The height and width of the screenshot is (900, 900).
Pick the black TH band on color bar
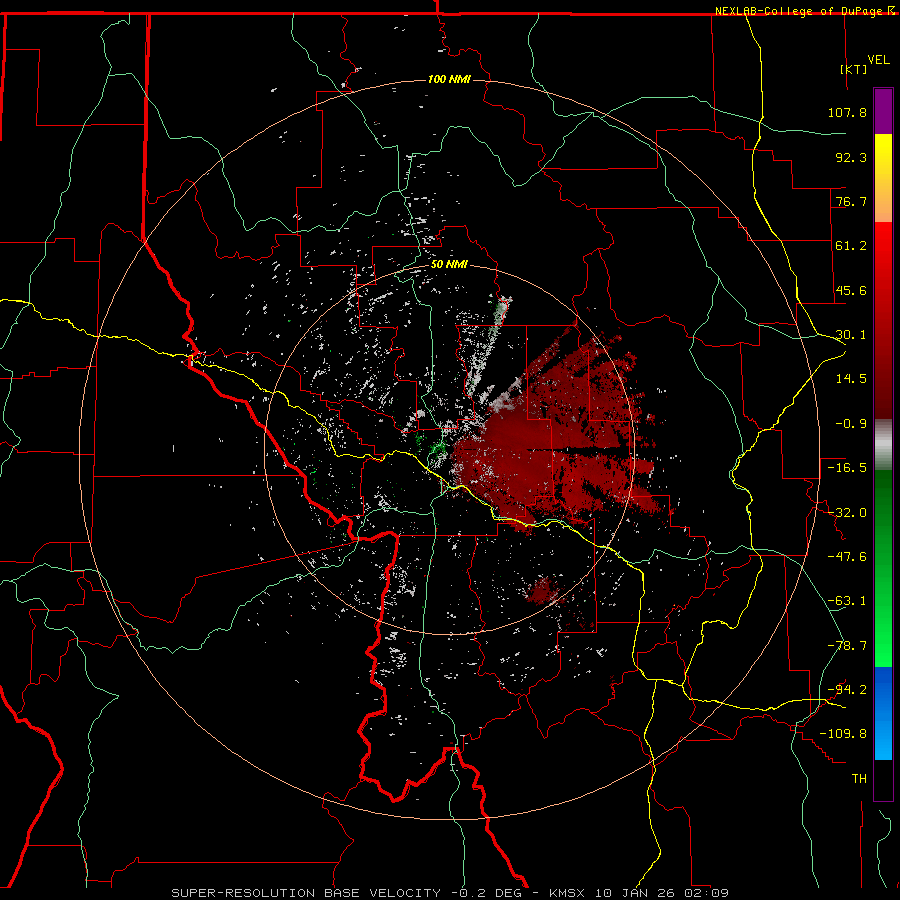883,779
